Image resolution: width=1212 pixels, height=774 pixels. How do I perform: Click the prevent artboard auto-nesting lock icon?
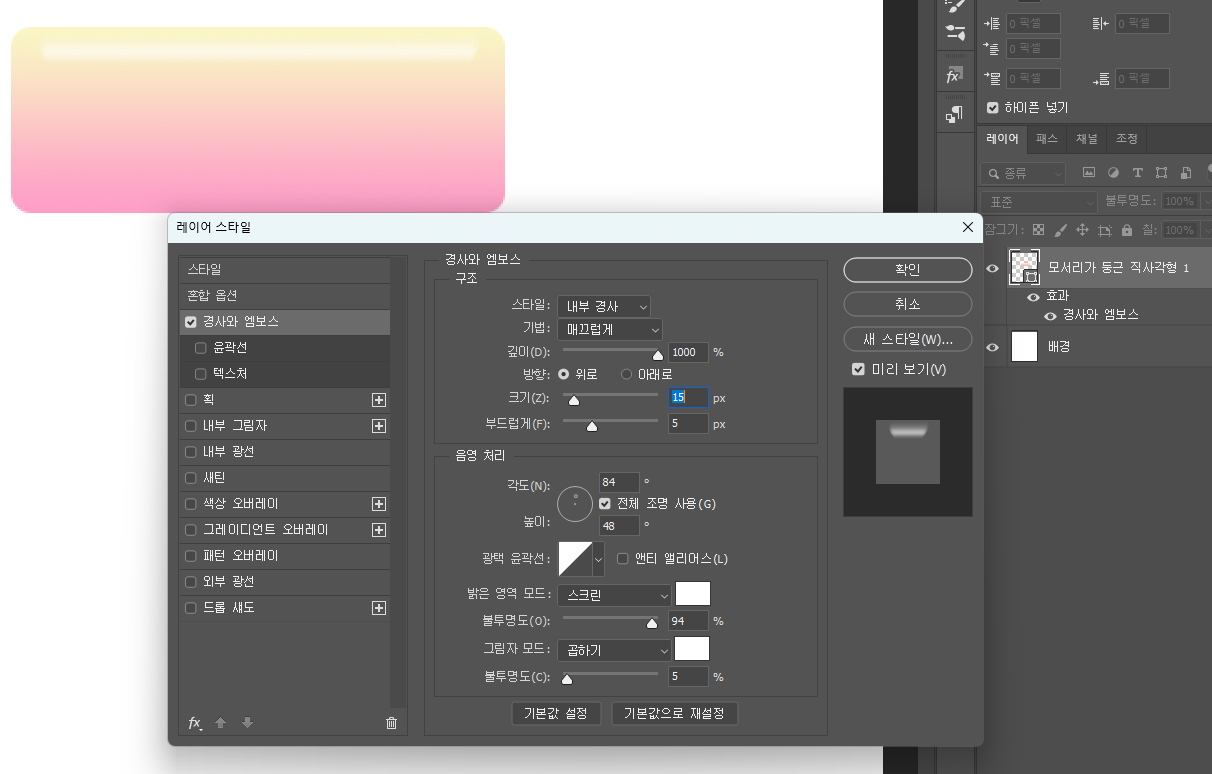click(1105, 230)
